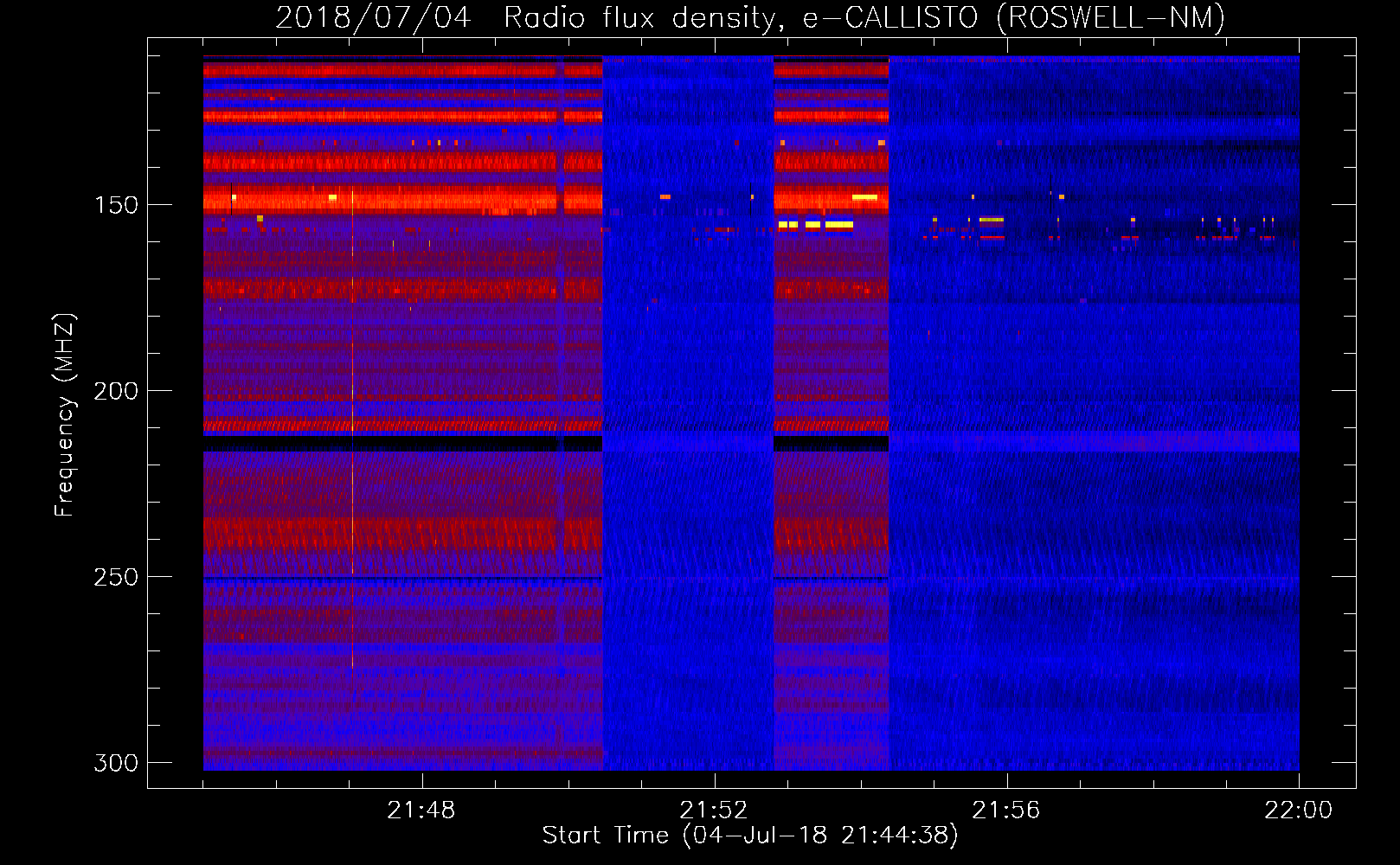
Task: Click the 300 frequency tick label
Action: 116,763
